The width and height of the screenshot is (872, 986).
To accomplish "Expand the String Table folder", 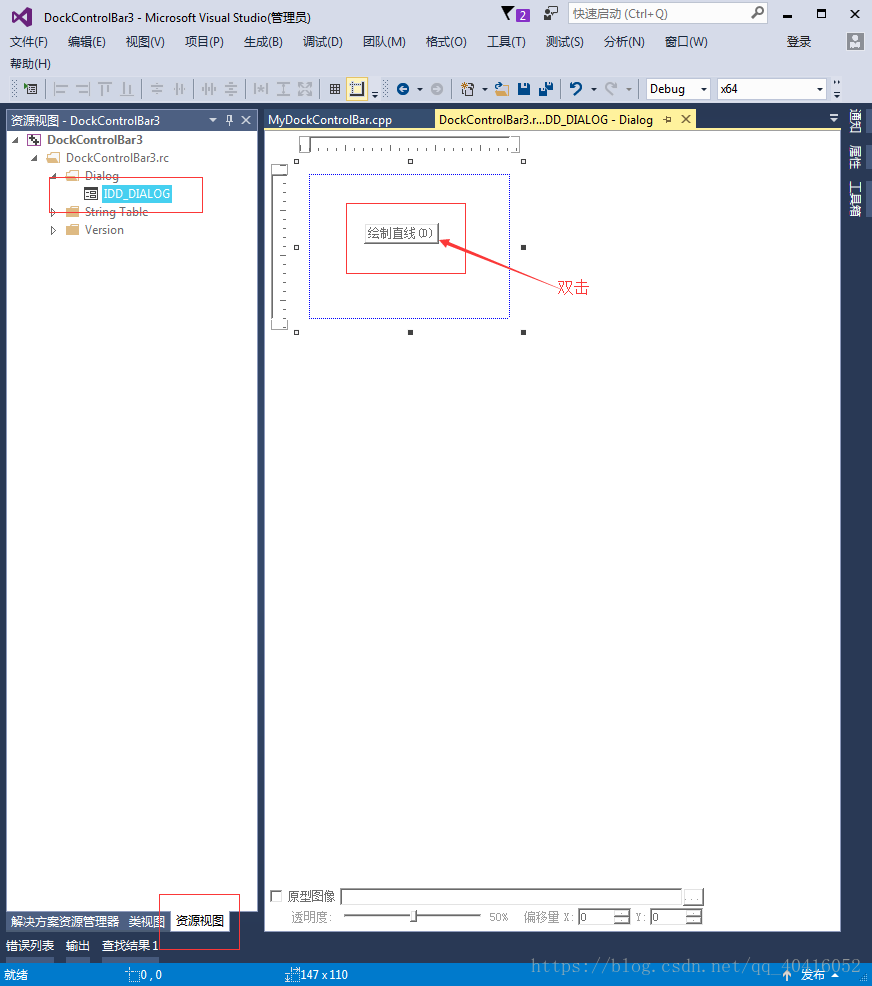I will pos(53,213).
